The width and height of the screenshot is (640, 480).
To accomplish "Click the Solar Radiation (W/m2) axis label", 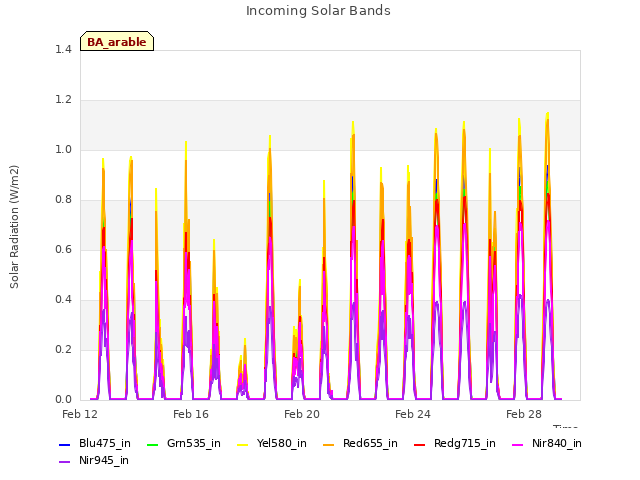I will point(14,227).
